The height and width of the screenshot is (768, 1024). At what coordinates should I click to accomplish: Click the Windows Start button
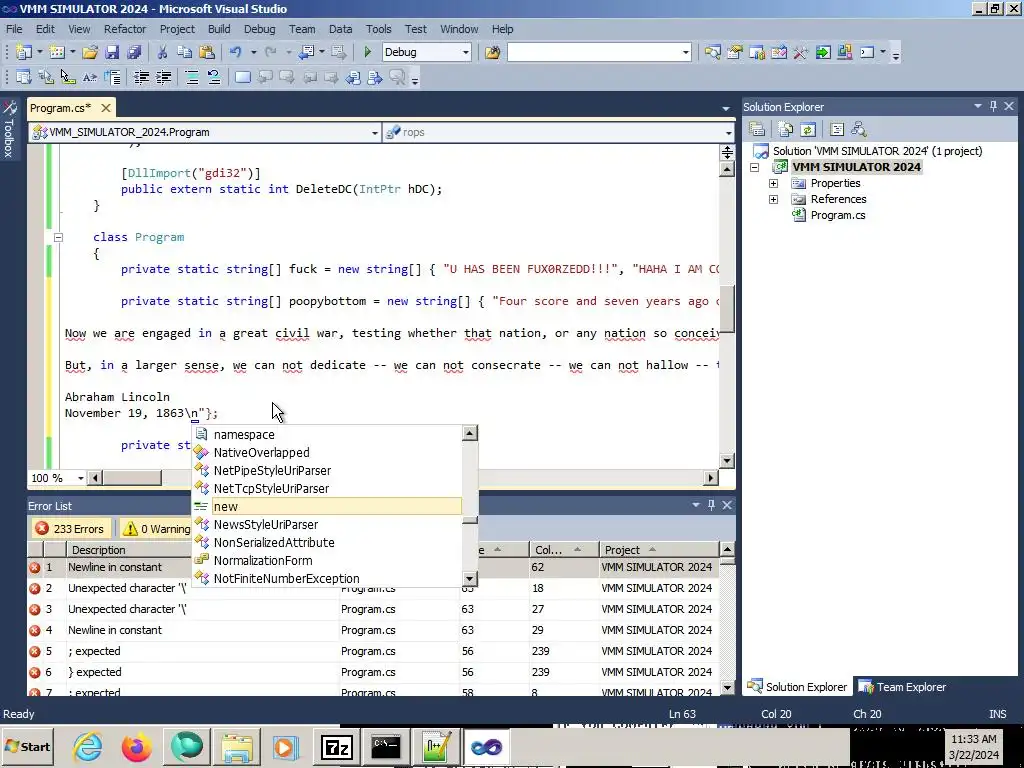click(27, 746)
